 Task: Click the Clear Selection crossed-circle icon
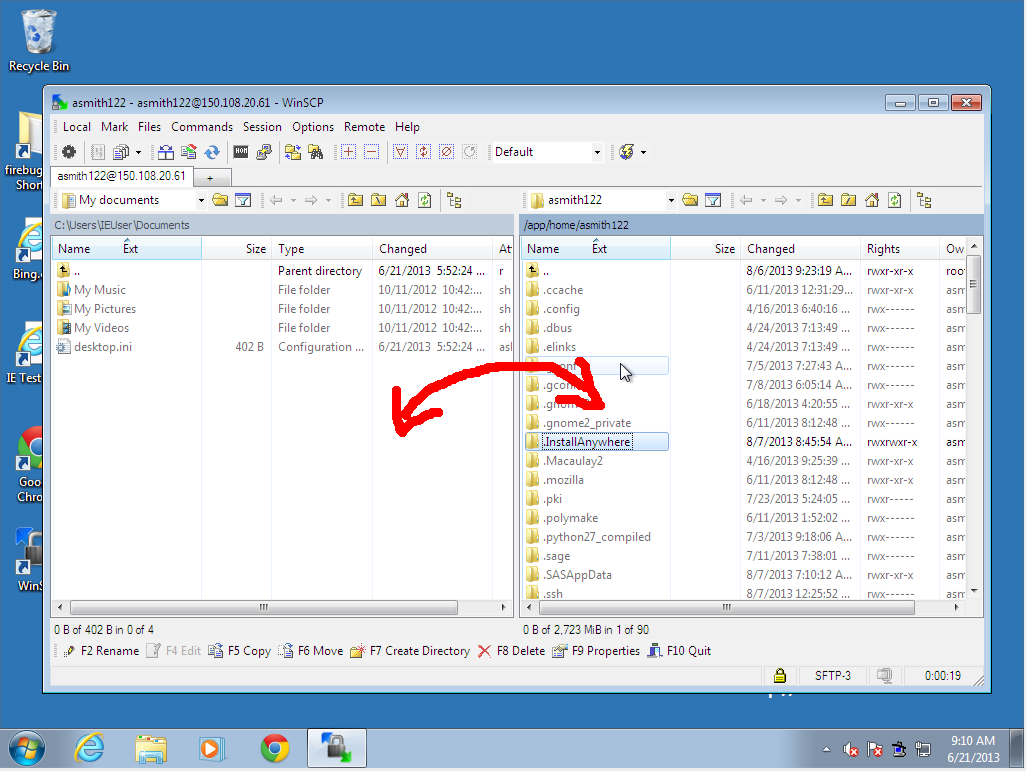pos(446,152)
